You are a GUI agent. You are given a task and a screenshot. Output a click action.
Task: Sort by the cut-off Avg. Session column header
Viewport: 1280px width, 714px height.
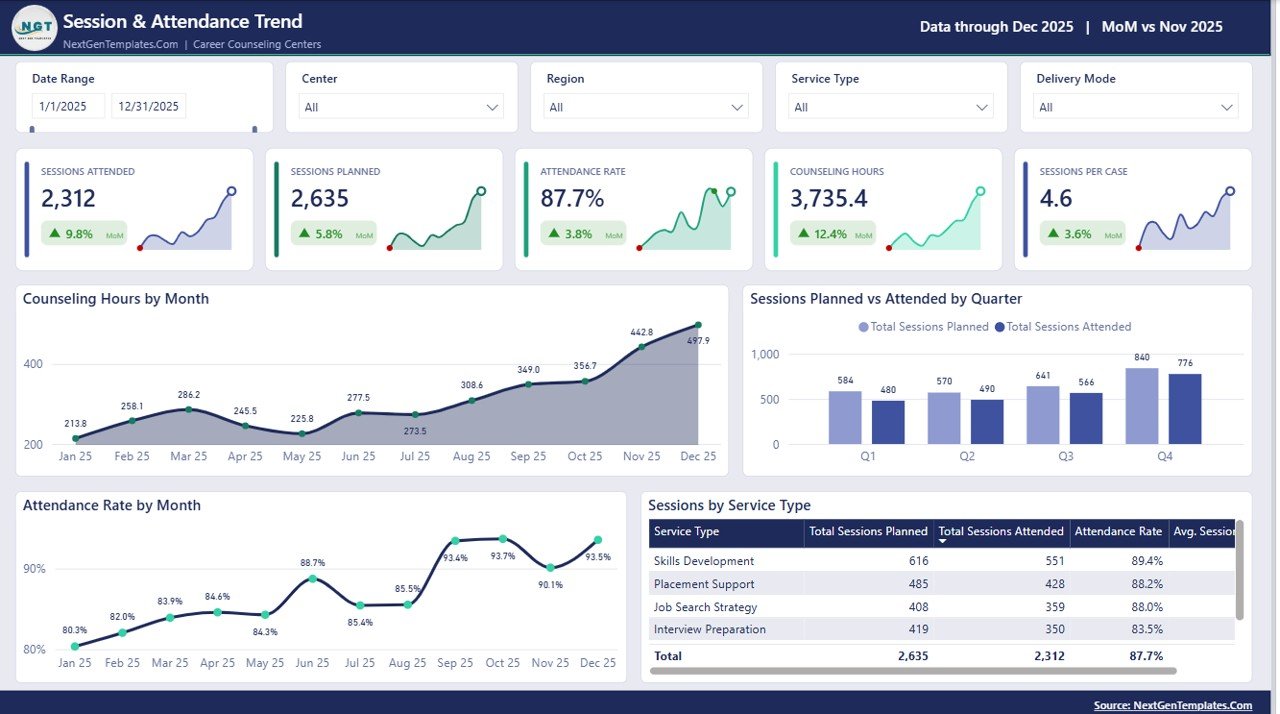1202,532
